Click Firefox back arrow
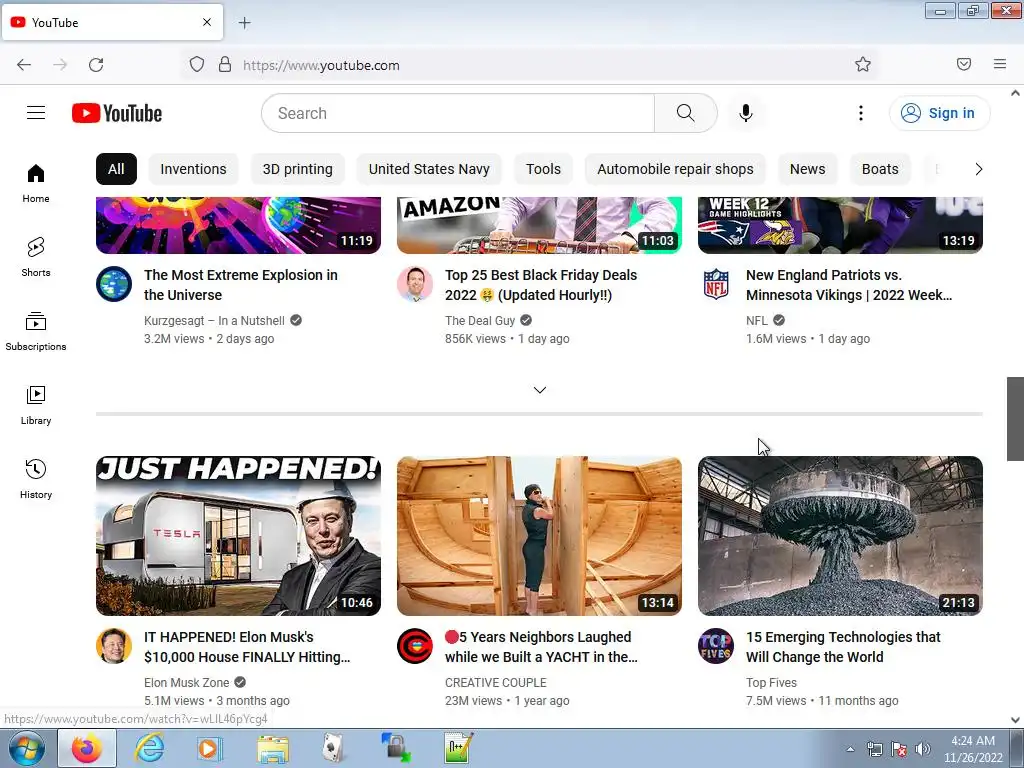The image size is (1024, 768). click(x=24, y=65)
